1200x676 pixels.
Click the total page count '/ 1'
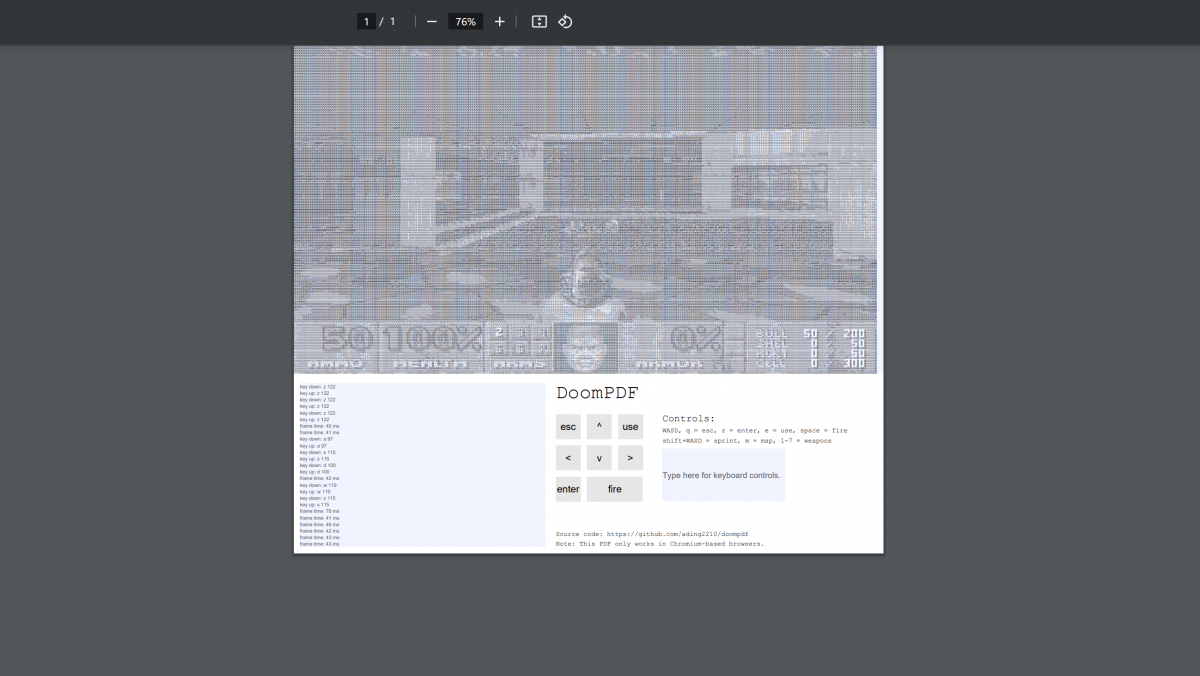pyautogui.click(x=388, y=21)
